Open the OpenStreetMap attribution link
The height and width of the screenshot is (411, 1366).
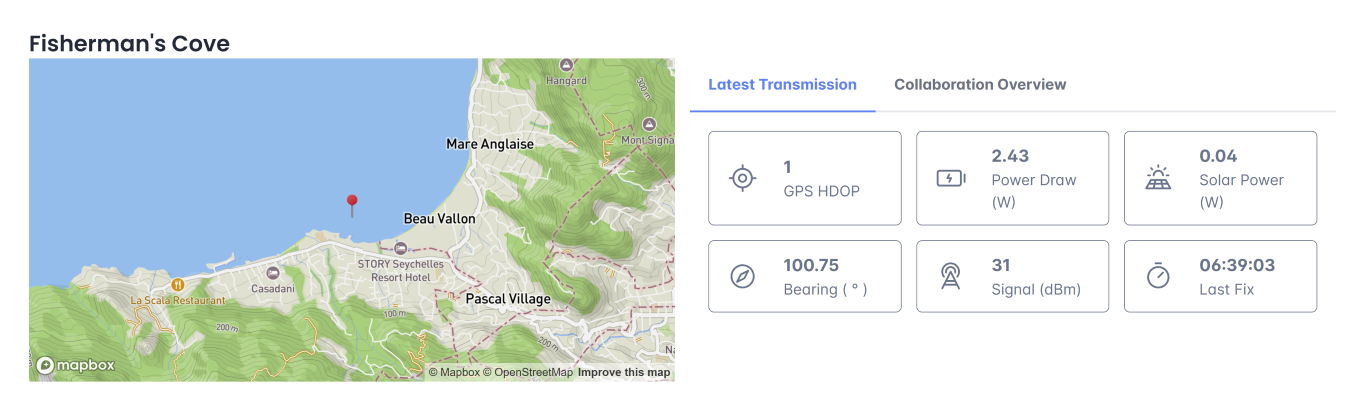[x=528, y=373]
